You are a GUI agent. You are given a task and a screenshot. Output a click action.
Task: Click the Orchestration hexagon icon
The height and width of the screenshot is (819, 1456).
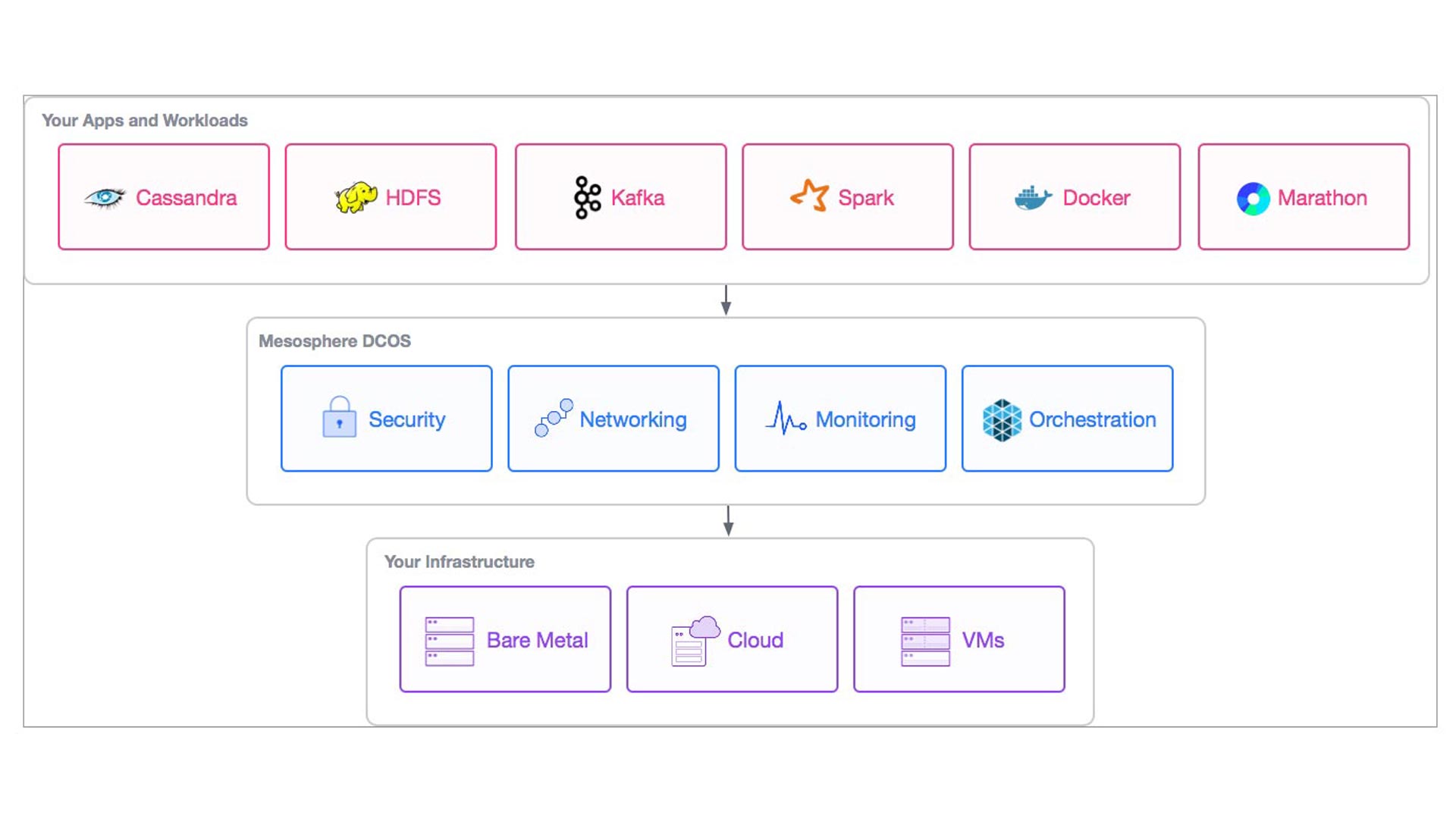(1001, 419)
